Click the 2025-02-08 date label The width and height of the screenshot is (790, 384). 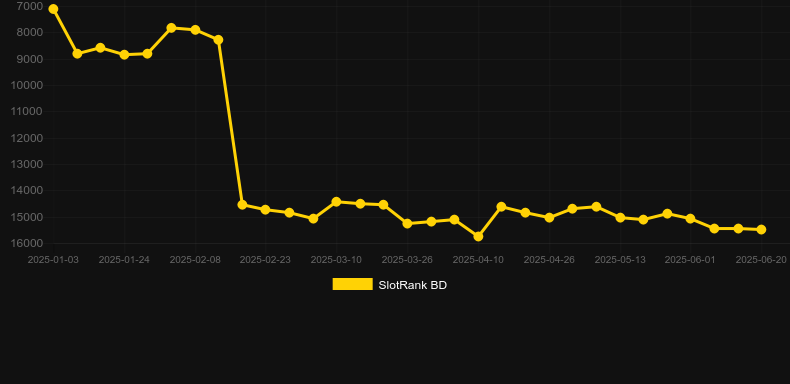[x=195, y=260]
